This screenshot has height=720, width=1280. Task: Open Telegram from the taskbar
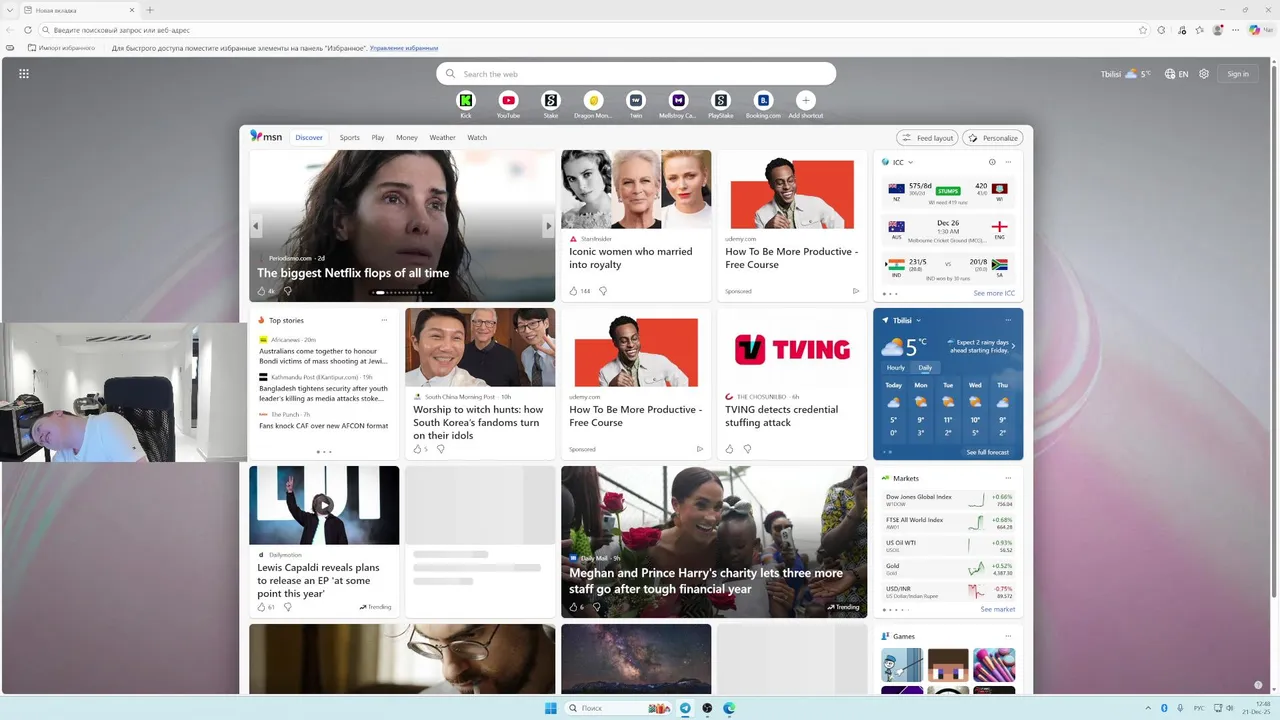point(685,708)
